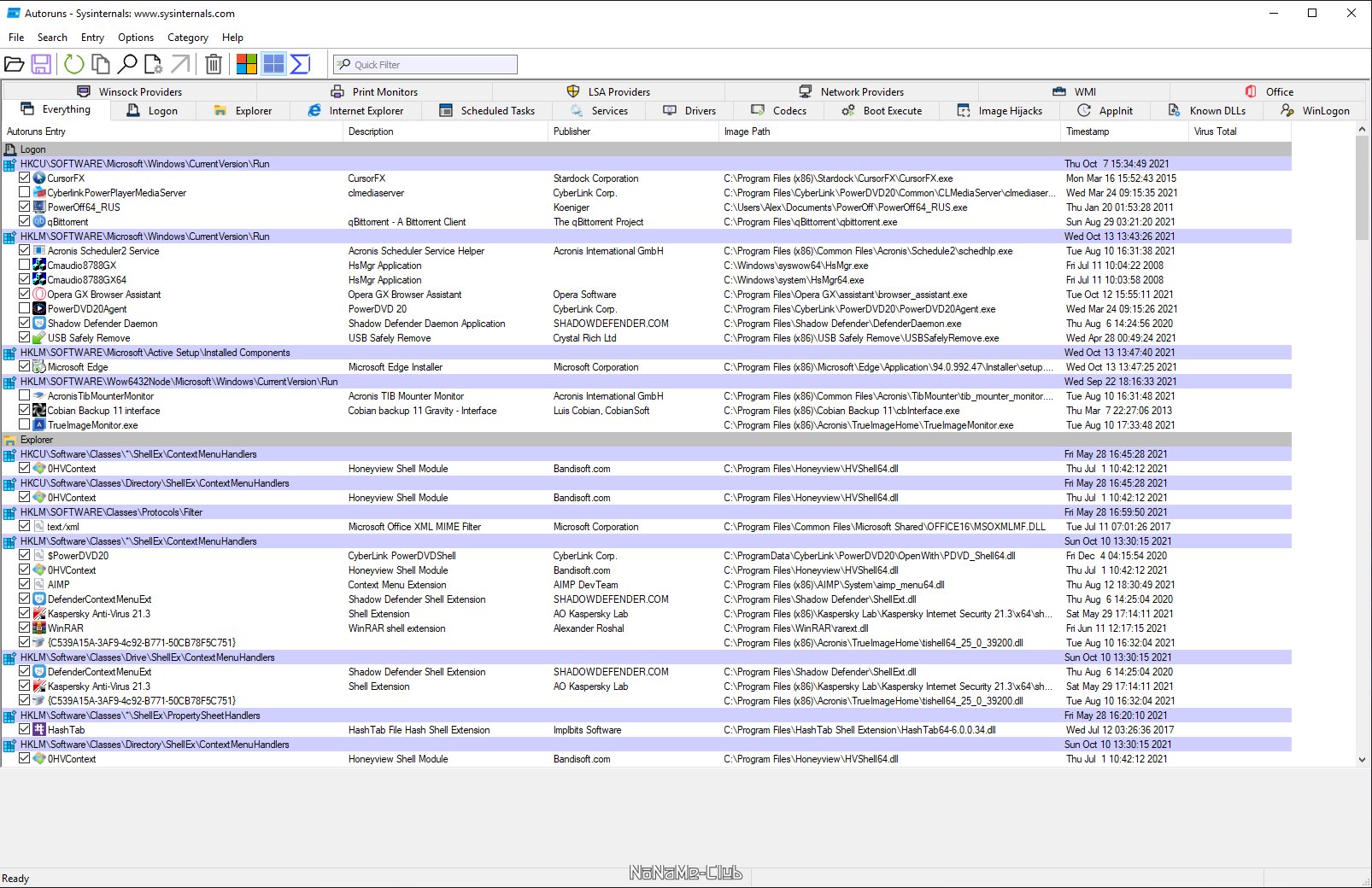Image resolution: width=1372 pixels, height=888 pixels.
Task: Enable the Cmaudio8788GX64 checkbox
Action: 25,280
